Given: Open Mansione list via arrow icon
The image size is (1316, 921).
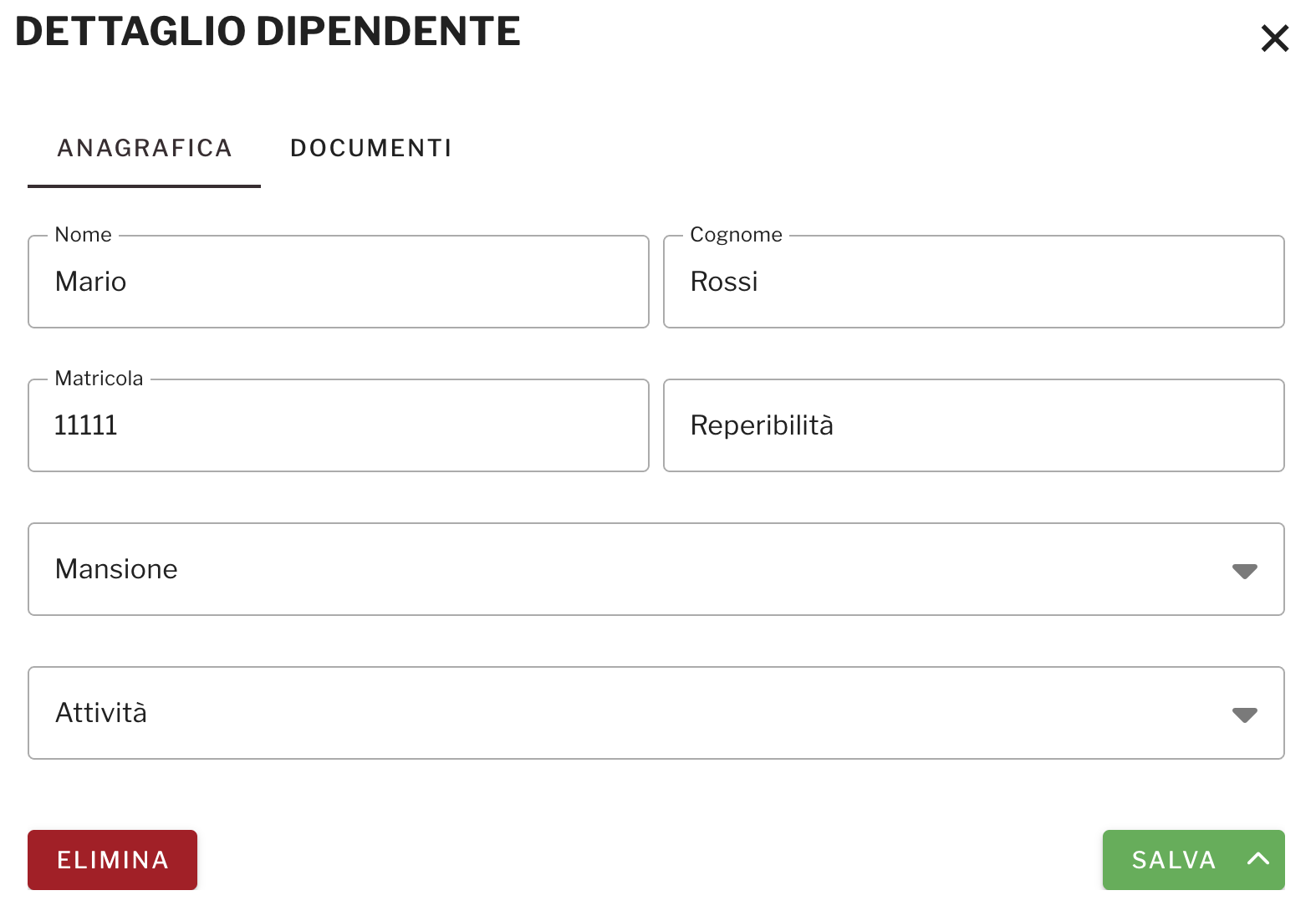Looking at the screenshot, I should (1245, 572).
